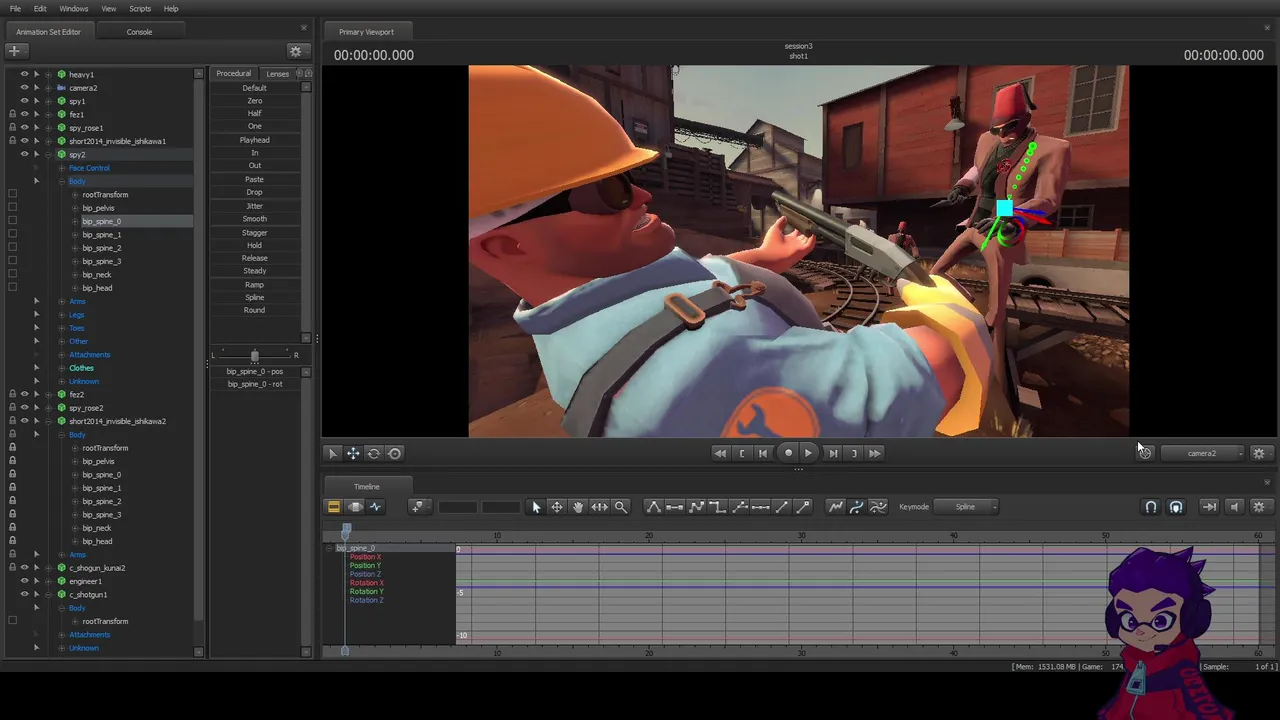Switch to the Motion Editor mode
This screenshot has height=720, width=1280.
355,507
